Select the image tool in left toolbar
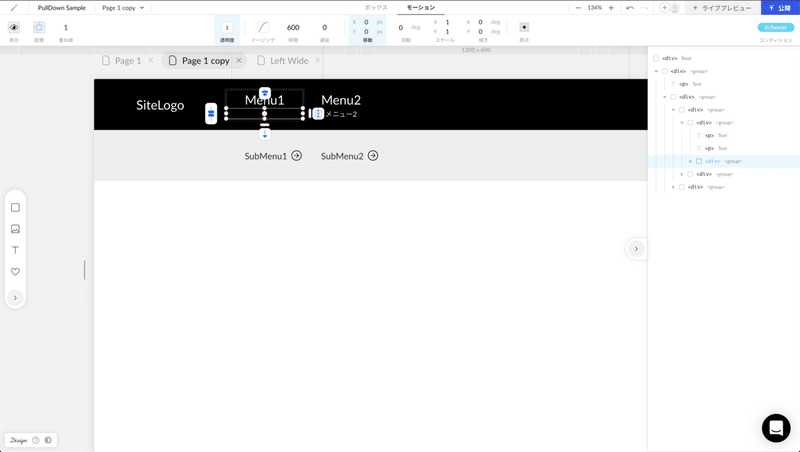Image resolution: width=800 pixels, height=452 pixels. coord(15,229)
